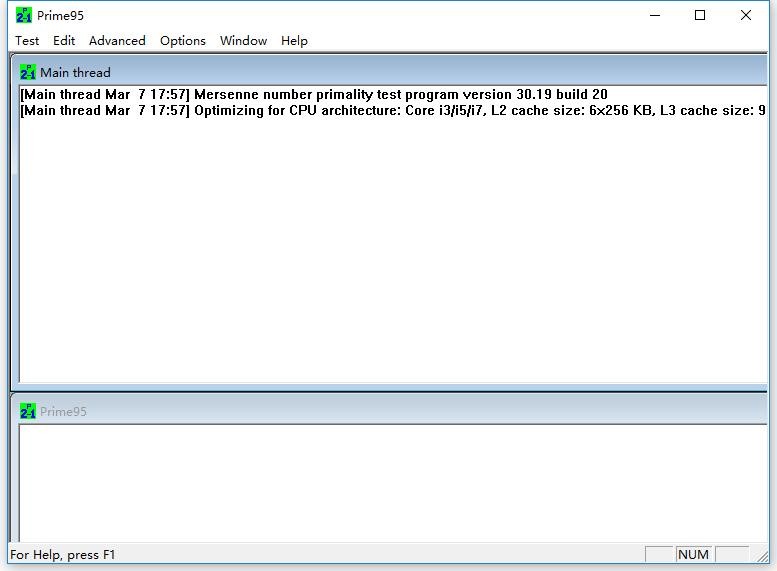Click the lower Prime95 child window icon
Image resolution: width=777 pixels, height=571 pixels.
coord(28,411)
